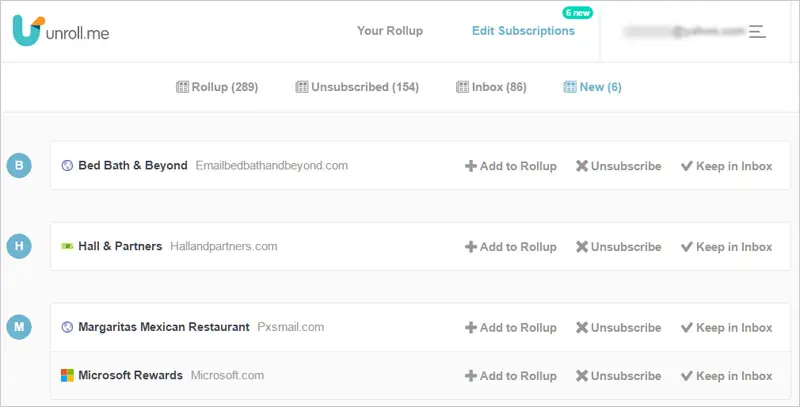Switch to Inbox (86) tab

point(491,87)
